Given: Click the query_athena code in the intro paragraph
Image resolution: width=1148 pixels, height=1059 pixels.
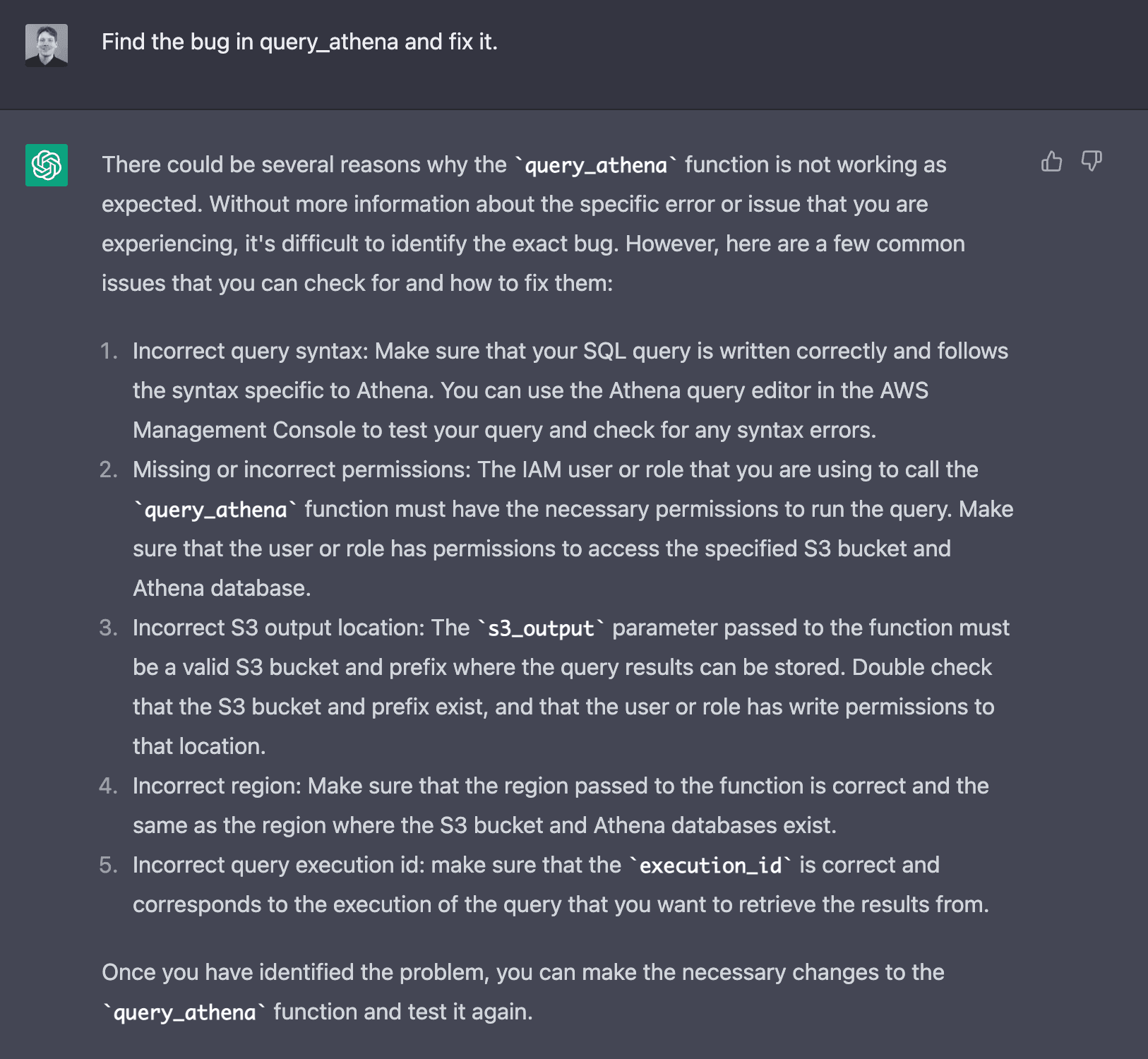Looking at the screenshot, I should click(596, 165).
